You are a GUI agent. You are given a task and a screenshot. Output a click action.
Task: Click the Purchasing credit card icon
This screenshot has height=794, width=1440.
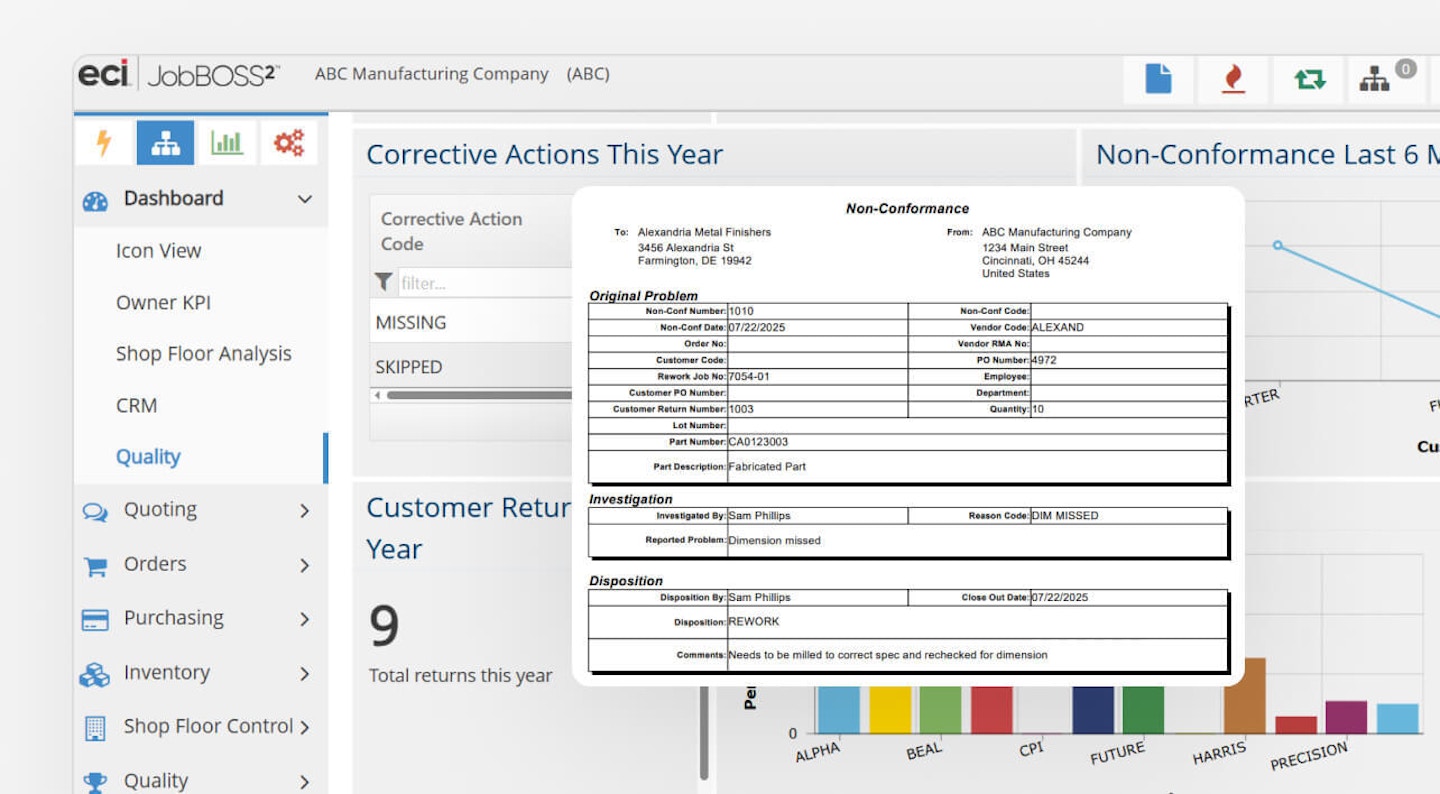(95, 620)
